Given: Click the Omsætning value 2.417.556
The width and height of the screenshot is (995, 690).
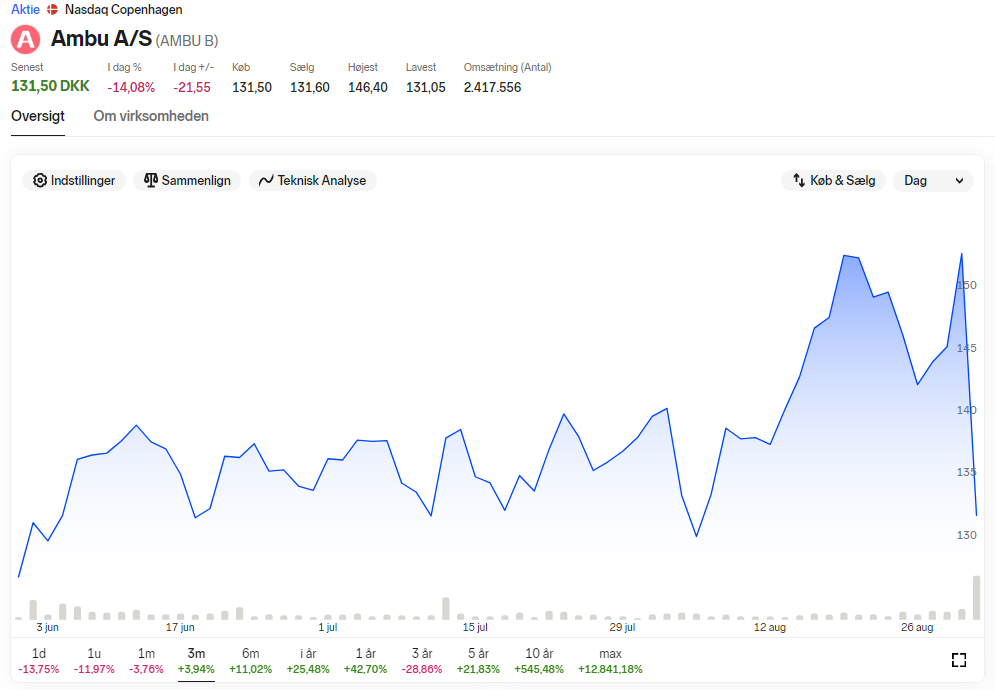Looking at the screenshot, I should tap(492, 88).
